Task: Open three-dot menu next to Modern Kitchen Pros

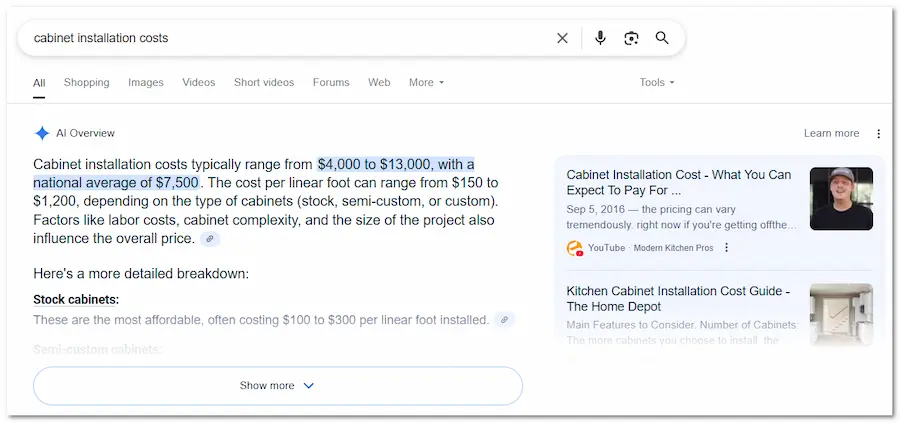Action: click(x=727, y=248)
